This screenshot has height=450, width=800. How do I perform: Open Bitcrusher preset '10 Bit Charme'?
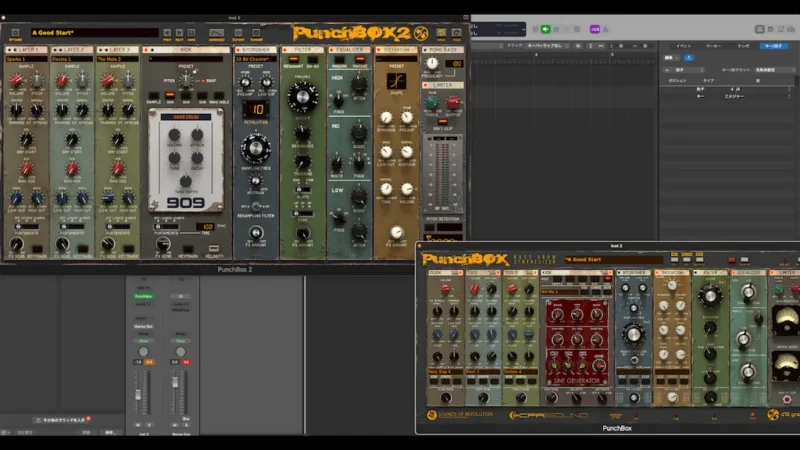[x=256, y=59]
